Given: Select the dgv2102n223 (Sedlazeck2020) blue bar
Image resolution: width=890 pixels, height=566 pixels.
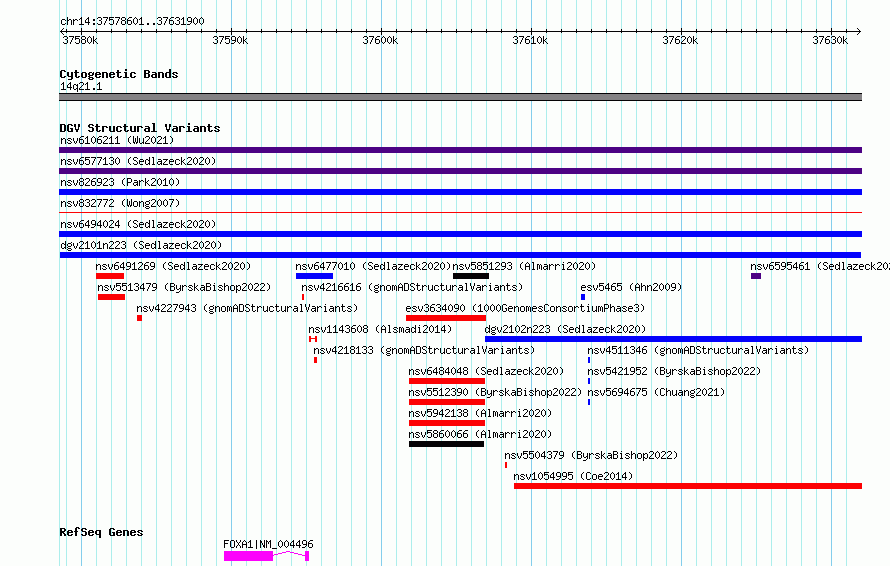Looking at the screenshot, I should pyautogui.click(x=674, y=339).
